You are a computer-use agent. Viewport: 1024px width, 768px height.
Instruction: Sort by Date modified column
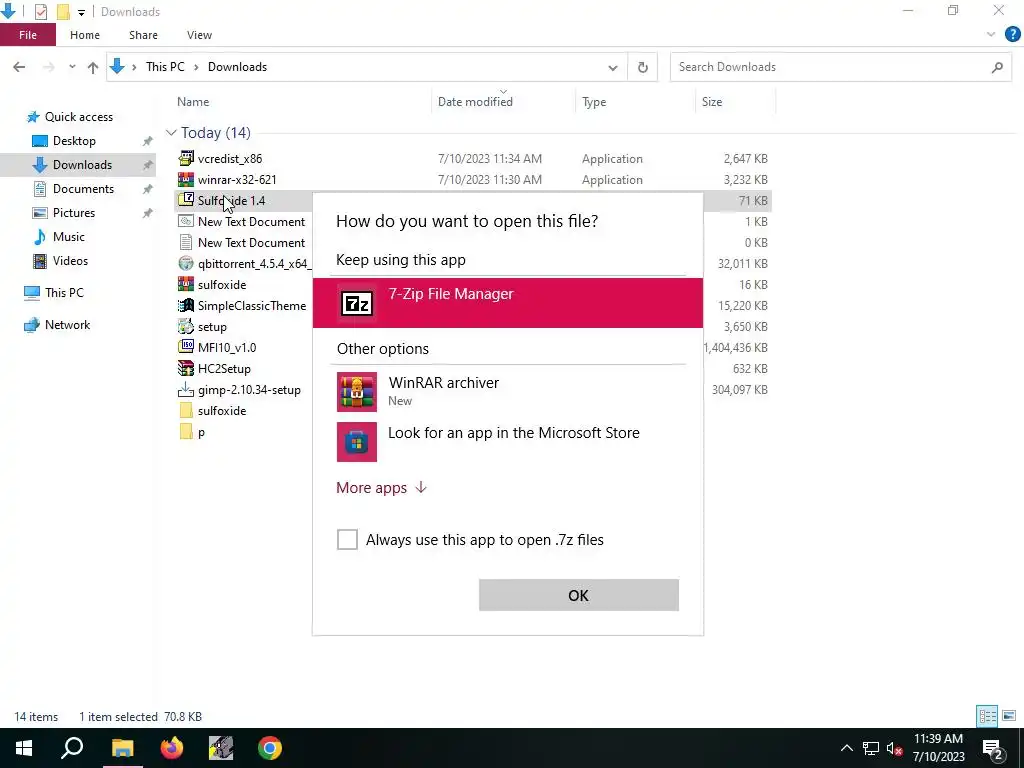click(475, 102)
